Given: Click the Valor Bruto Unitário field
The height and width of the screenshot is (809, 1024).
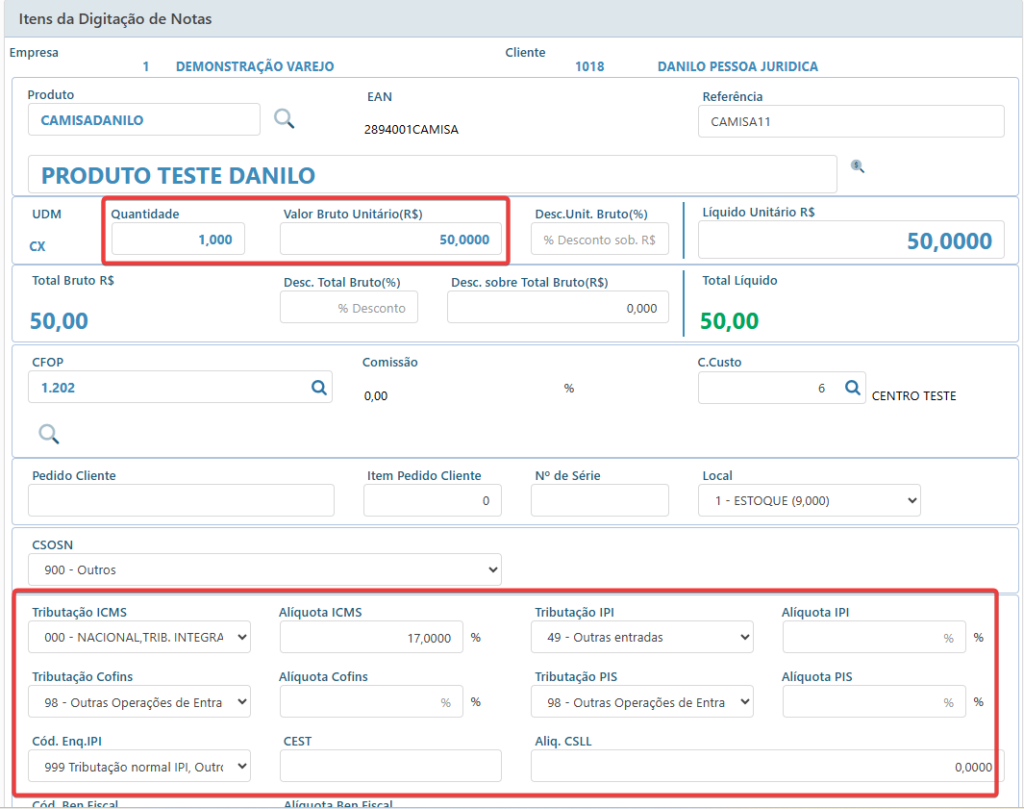Looking at the screenshot, I should [391, 239].
